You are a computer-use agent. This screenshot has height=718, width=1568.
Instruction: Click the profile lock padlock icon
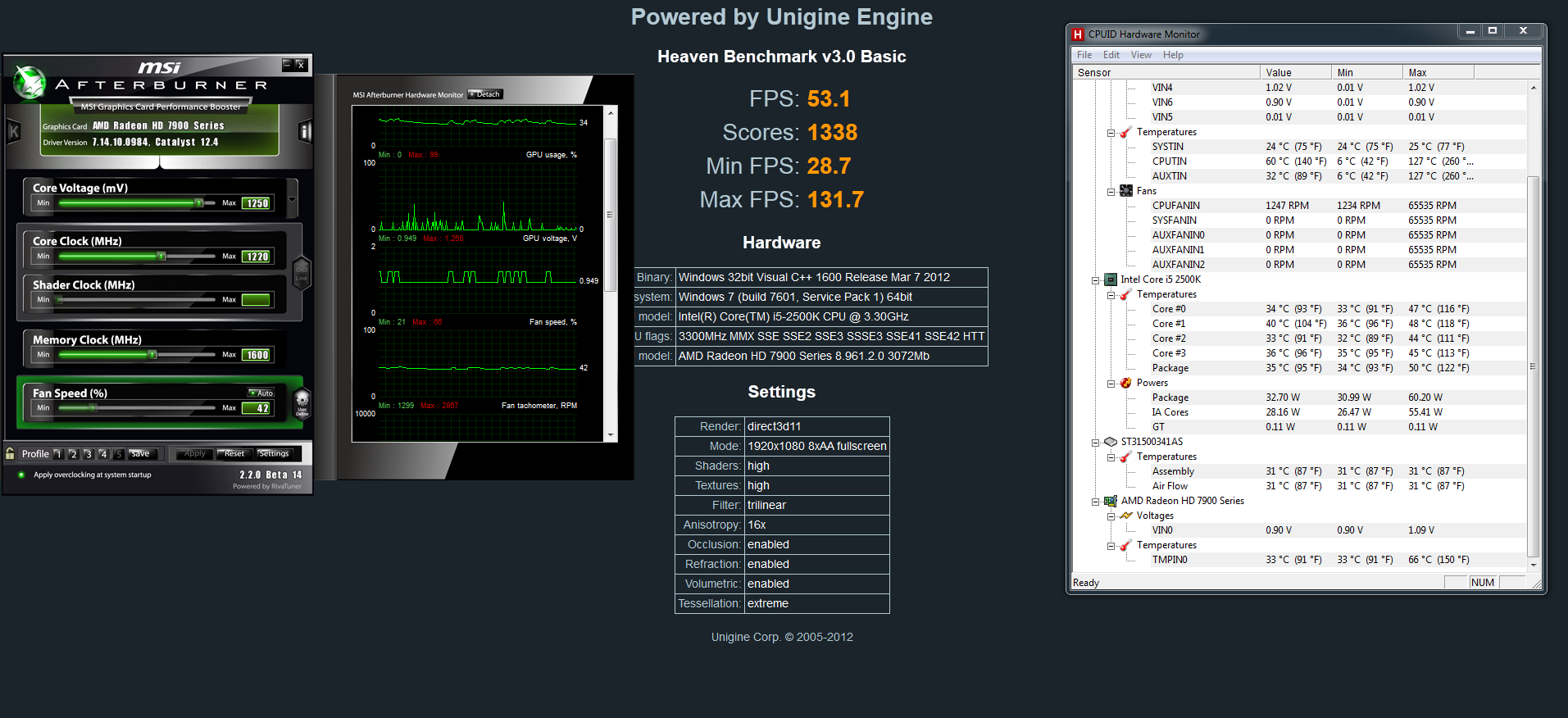10,453
